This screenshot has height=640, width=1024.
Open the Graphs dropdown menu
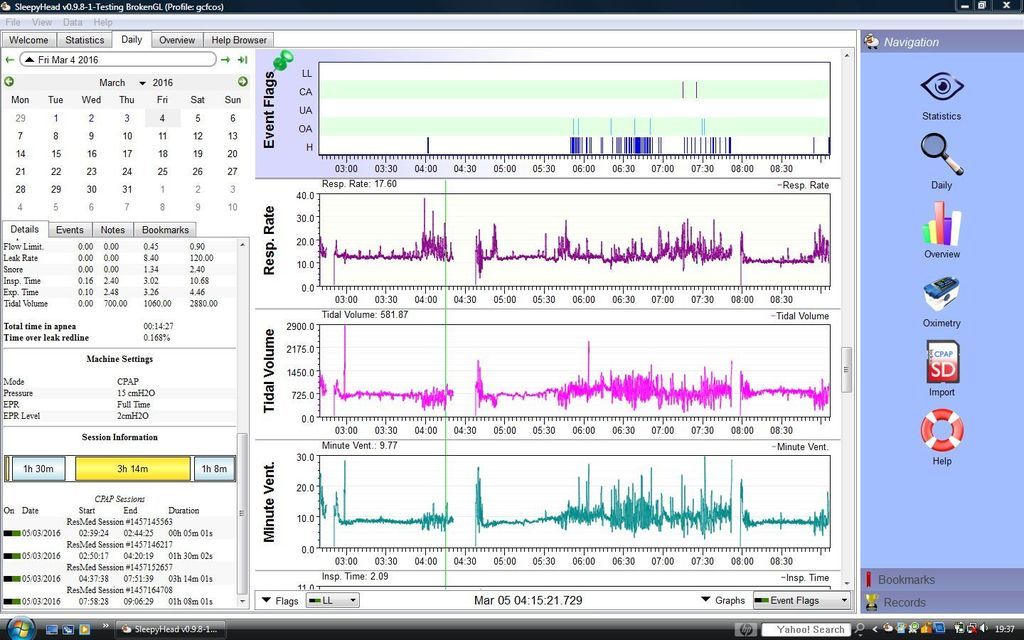pos(723,600)
